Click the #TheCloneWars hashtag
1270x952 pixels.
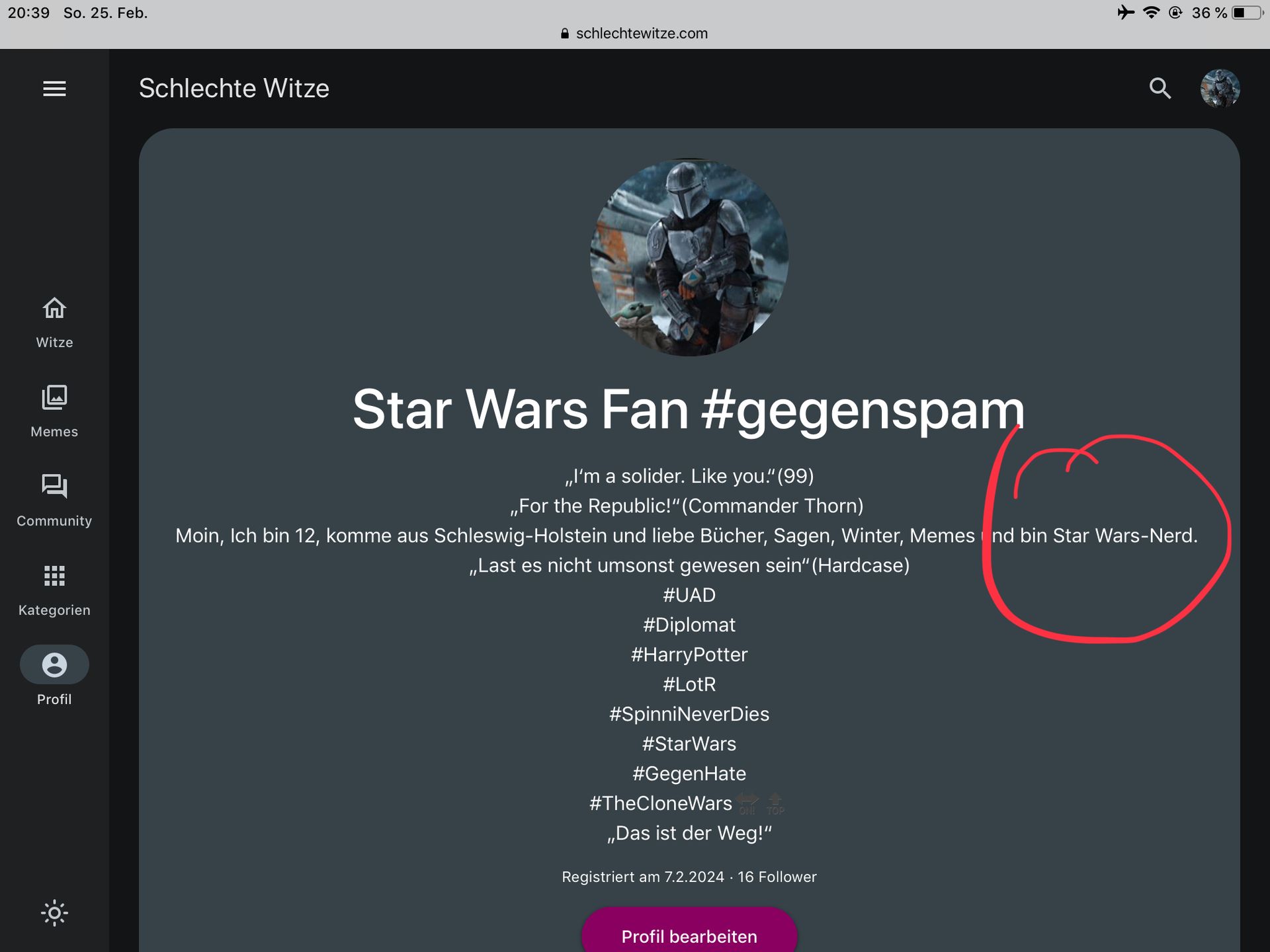click(661, 803)
